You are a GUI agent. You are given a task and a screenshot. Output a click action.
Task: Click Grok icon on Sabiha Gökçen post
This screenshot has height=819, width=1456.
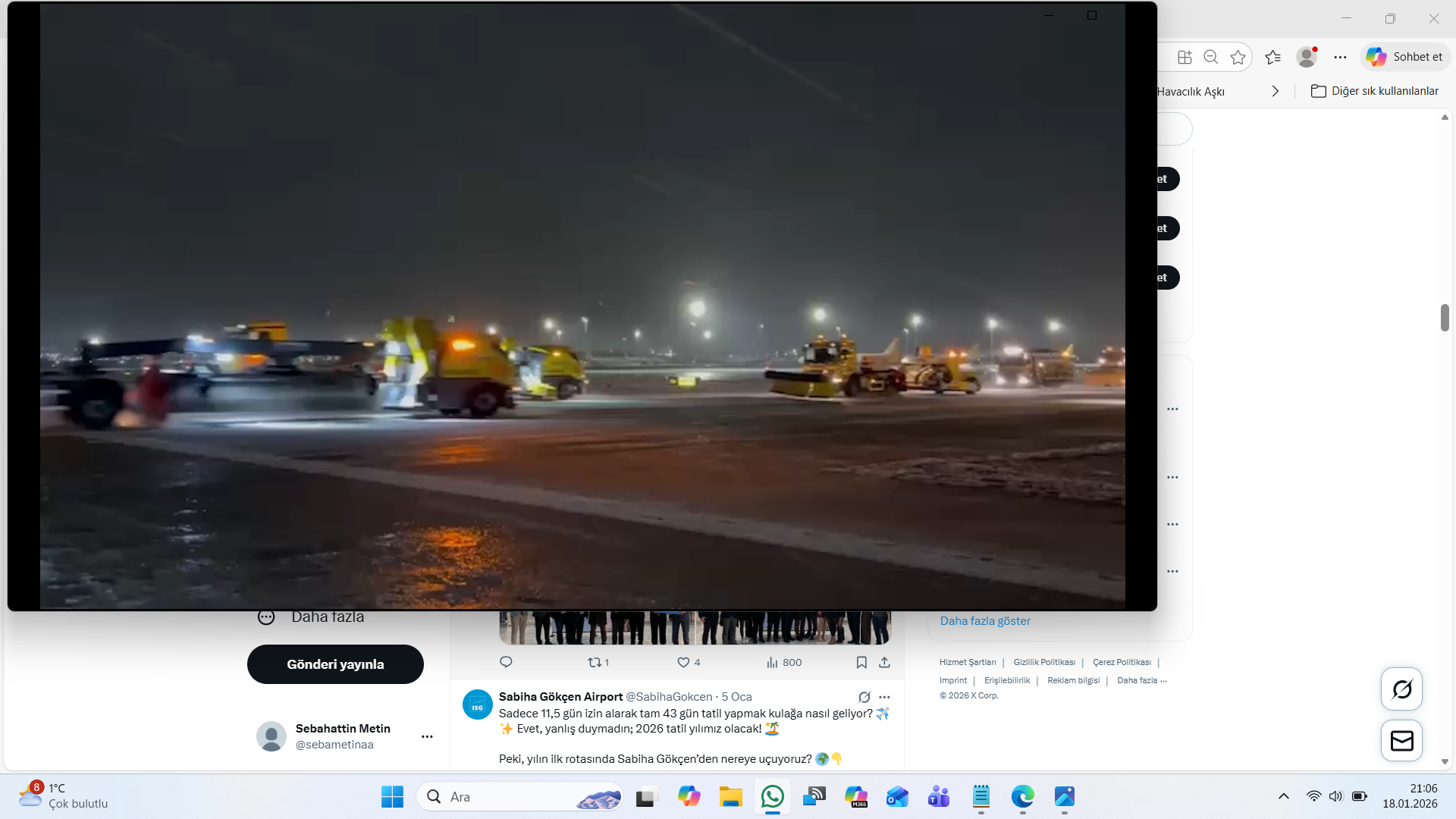[x=864, y=697]
